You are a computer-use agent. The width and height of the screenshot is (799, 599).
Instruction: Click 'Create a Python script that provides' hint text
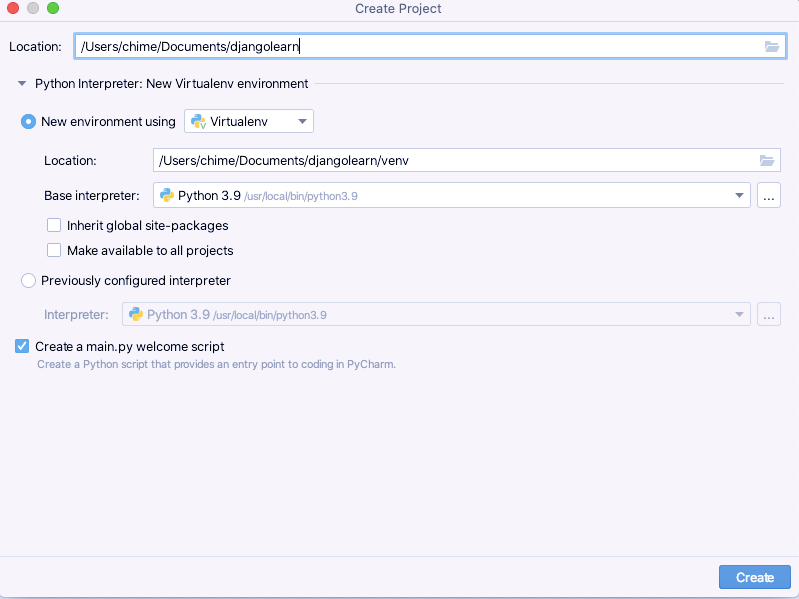coord(217,364)
